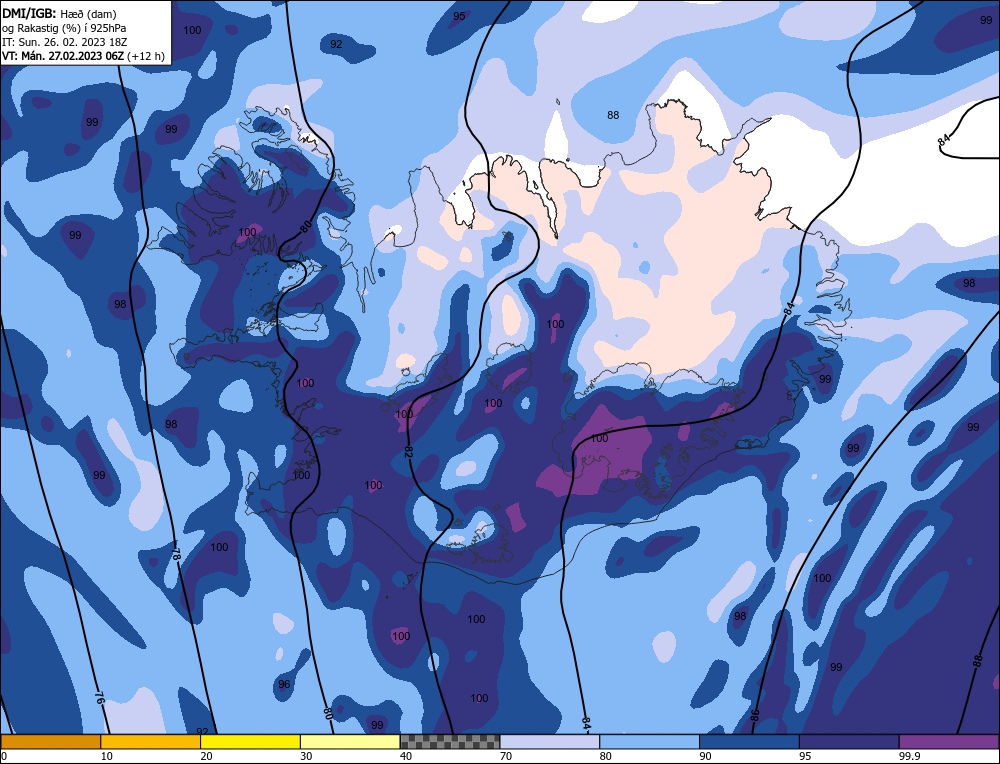Select the light blue 80–90 legend swatch
This screenshot has width=1000, height=764.
[649, 742]
